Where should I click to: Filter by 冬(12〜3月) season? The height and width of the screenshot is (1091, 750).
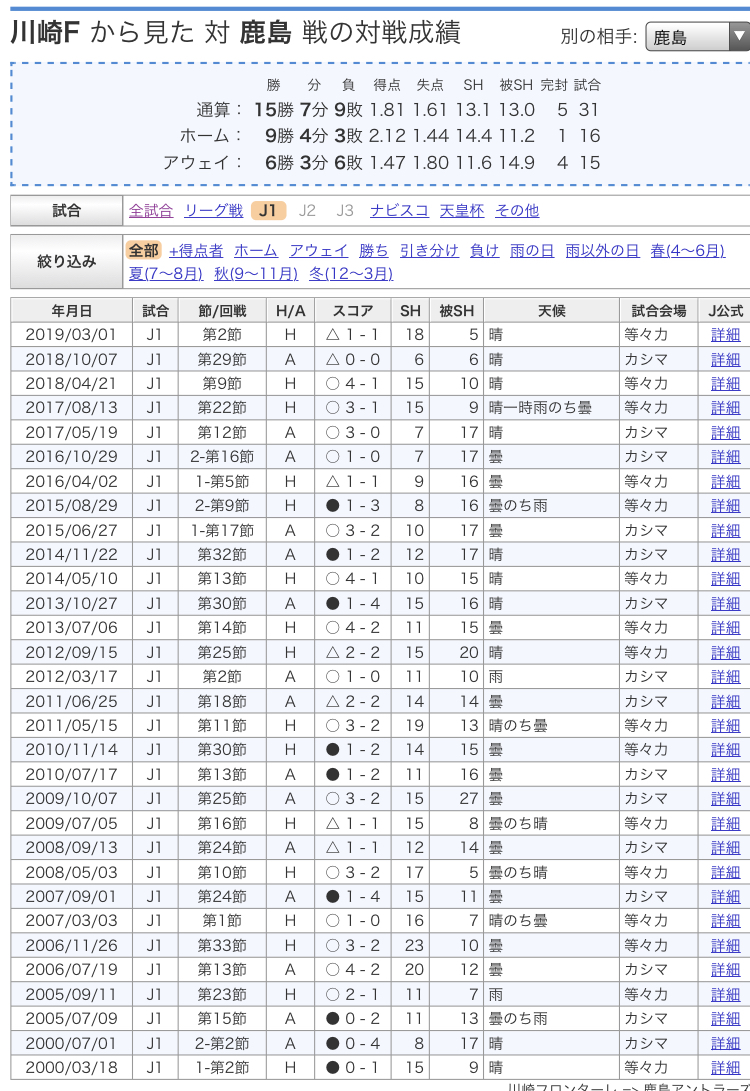pos(351,273)
